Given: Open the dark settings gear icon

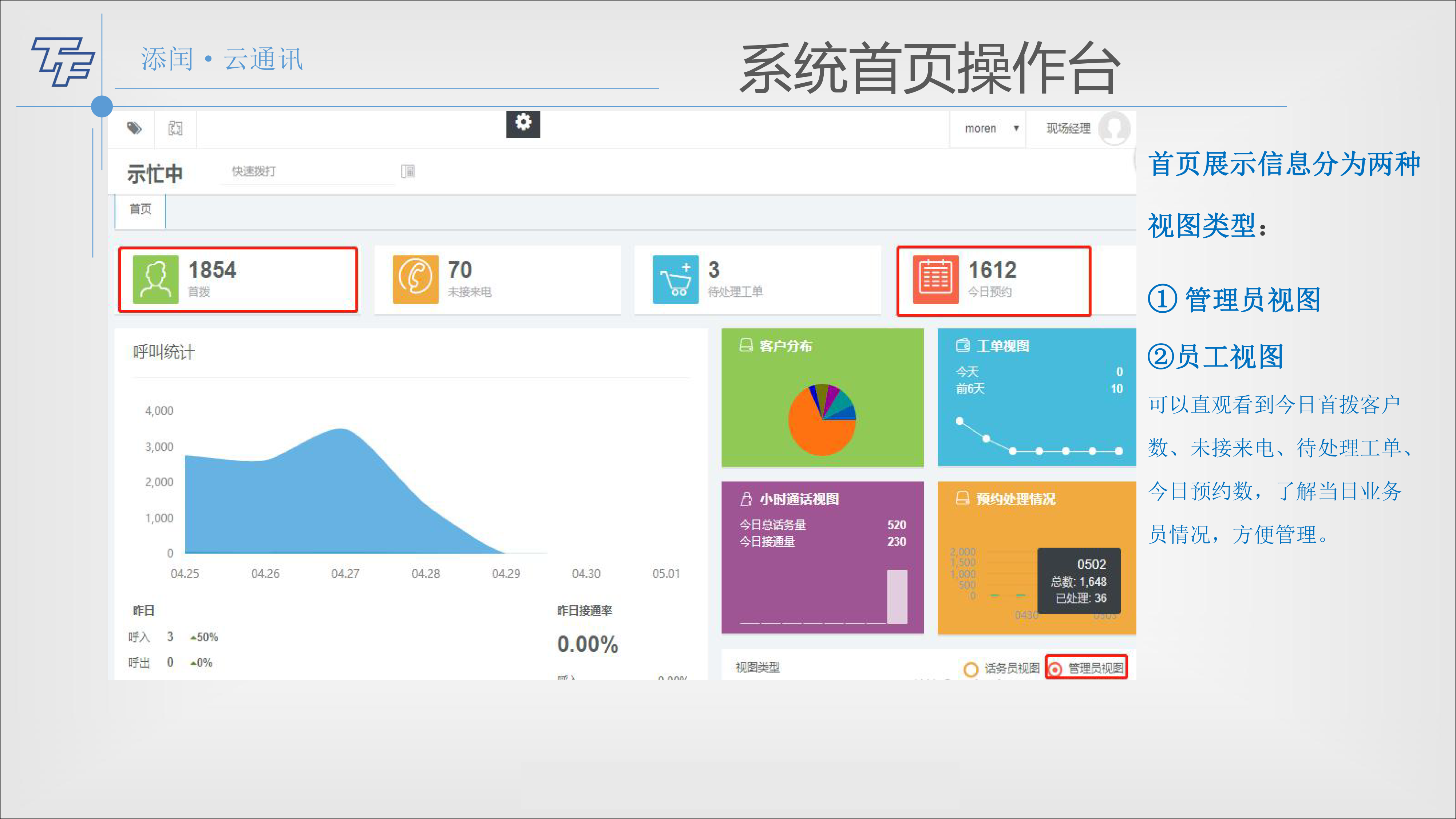Looking at the screenshot, I should tap(523, 123).
